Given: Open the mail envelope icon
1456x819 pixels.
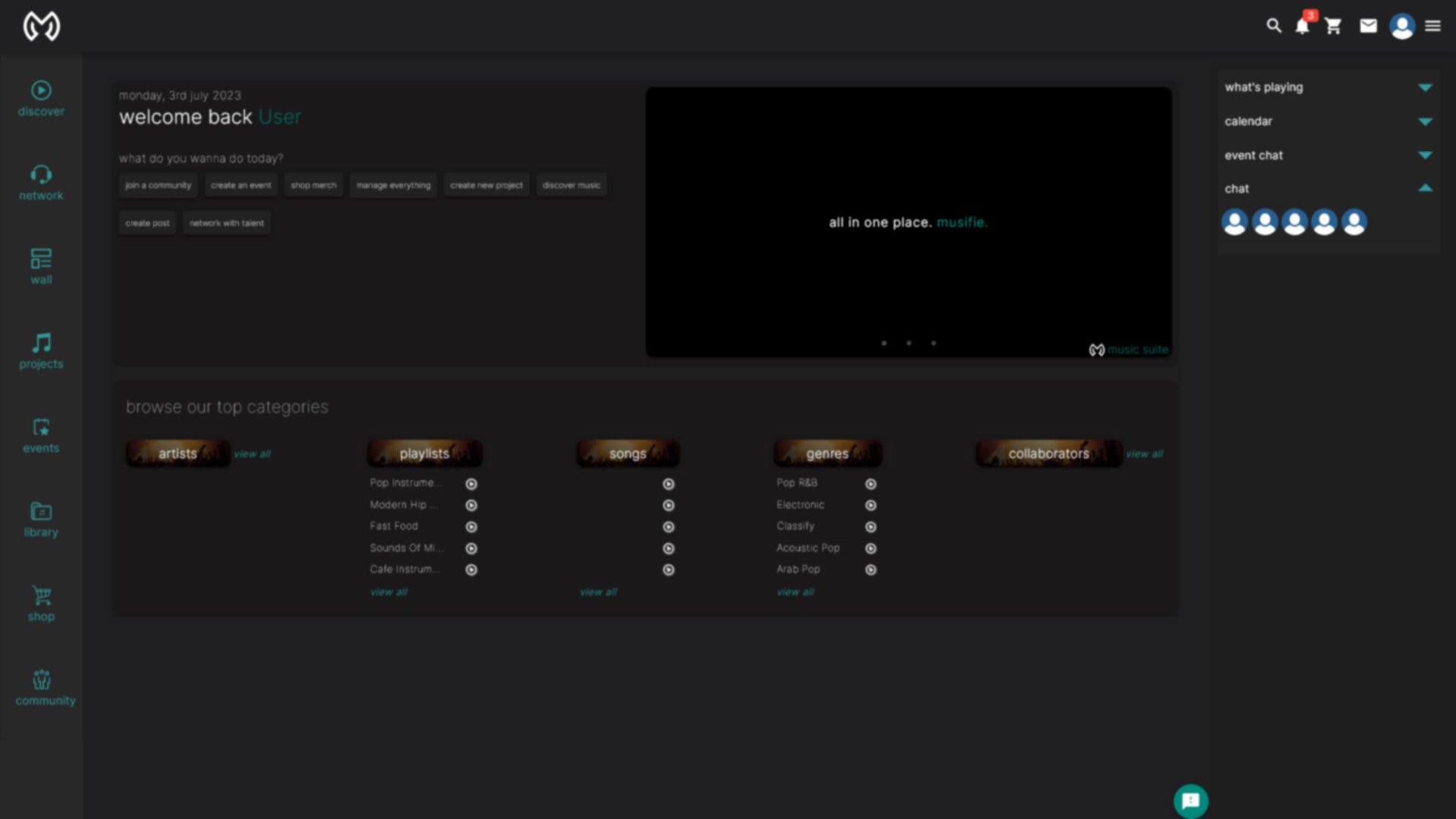Looking at the screenshot, I should point(1368,26).
